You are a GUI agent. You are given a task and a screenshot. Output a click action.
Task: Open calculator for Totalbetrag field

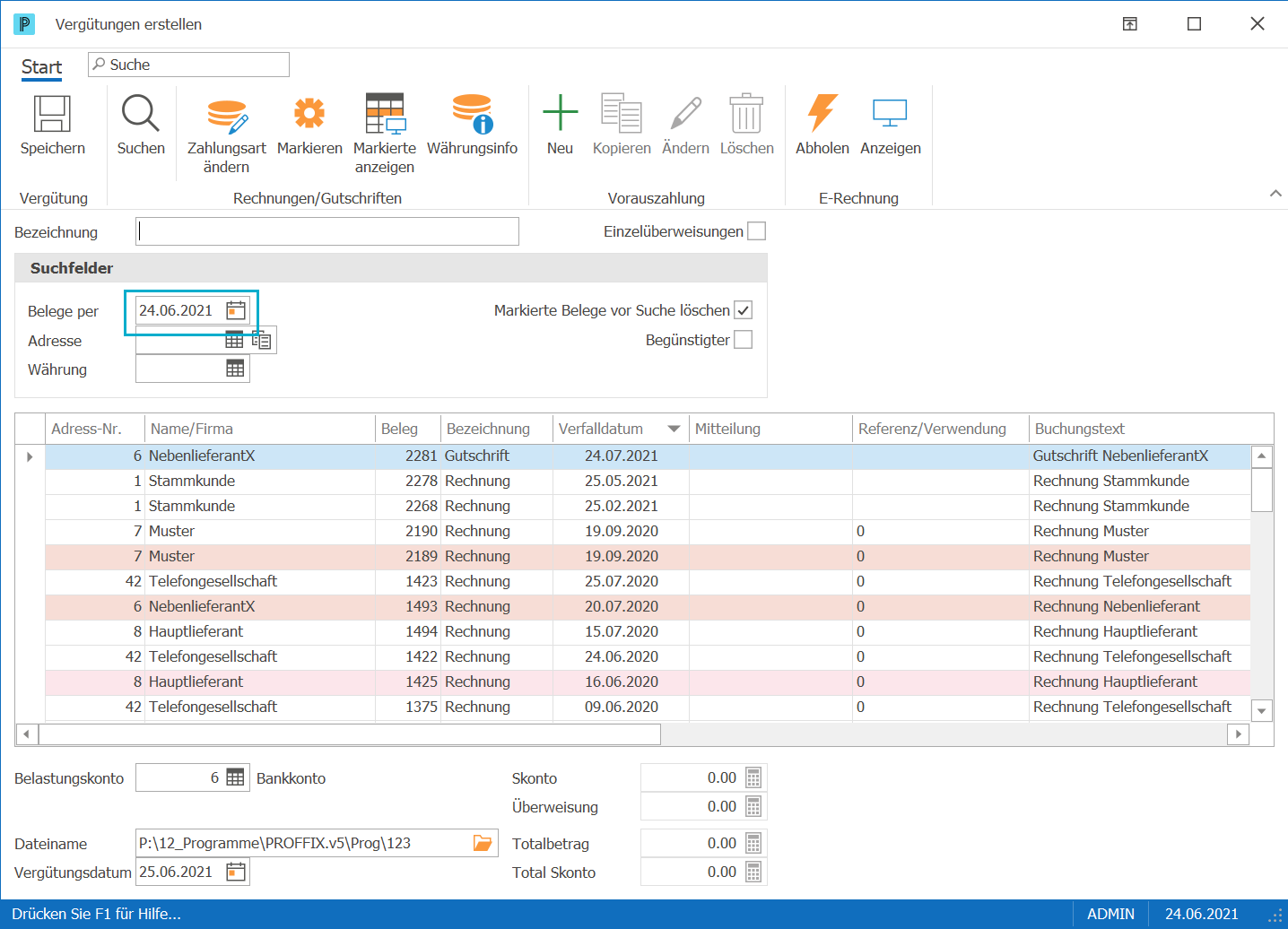pyautogui.click(x=753, y=843)
